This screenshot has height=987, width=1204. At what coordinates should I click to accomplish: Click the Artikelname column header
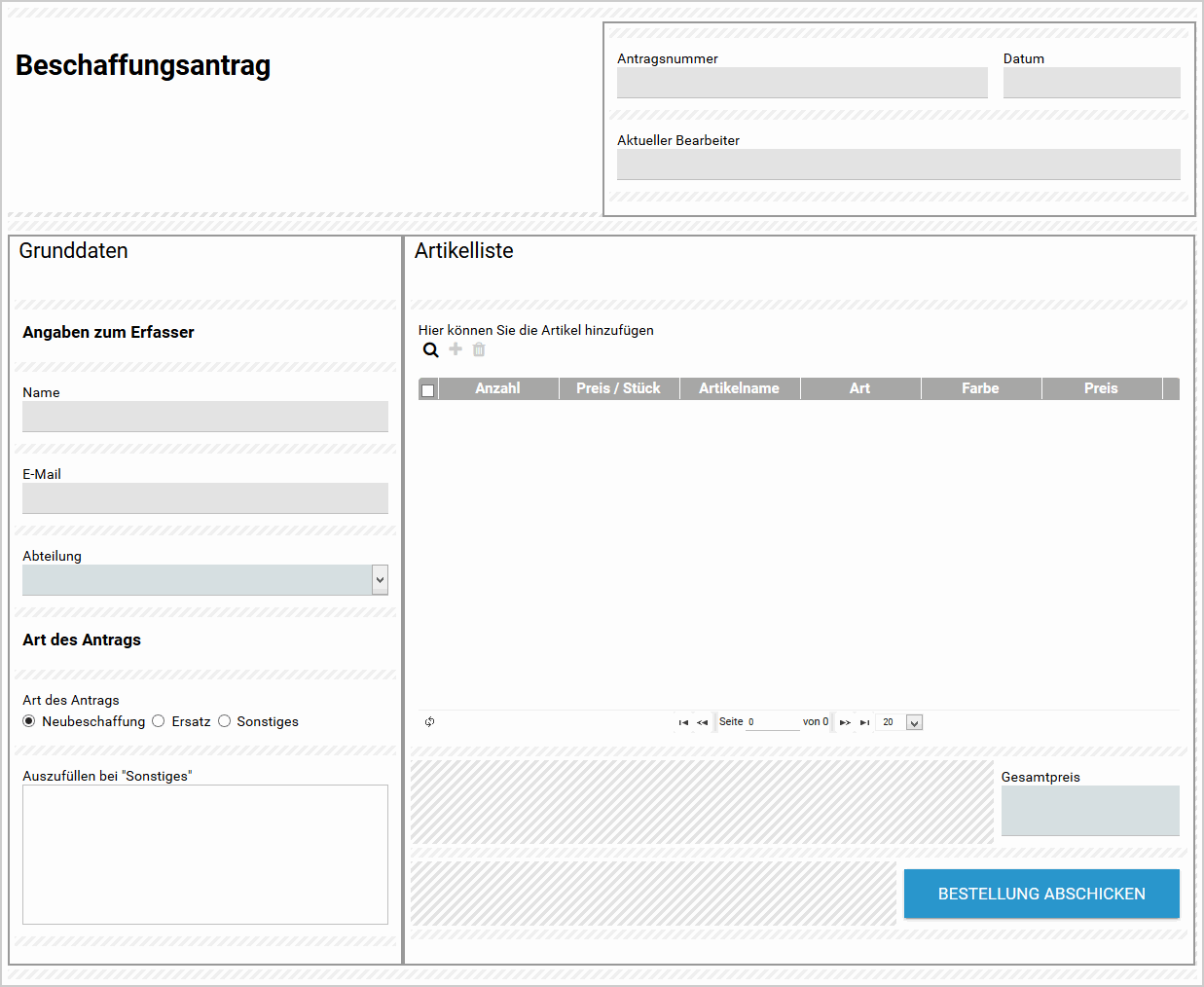(x=740, y=388)
